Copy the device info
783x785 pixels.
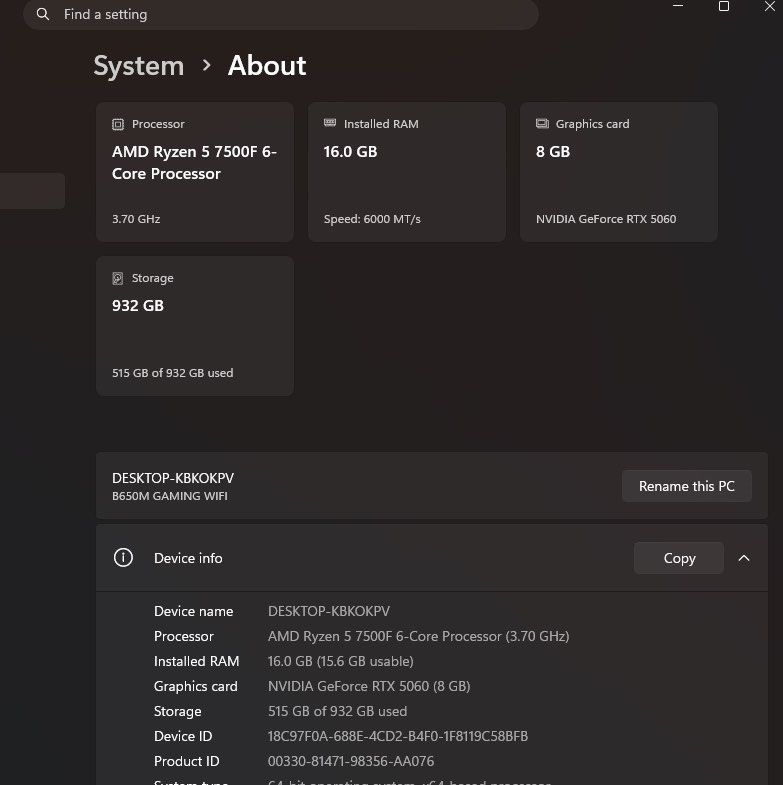(679, 558)
